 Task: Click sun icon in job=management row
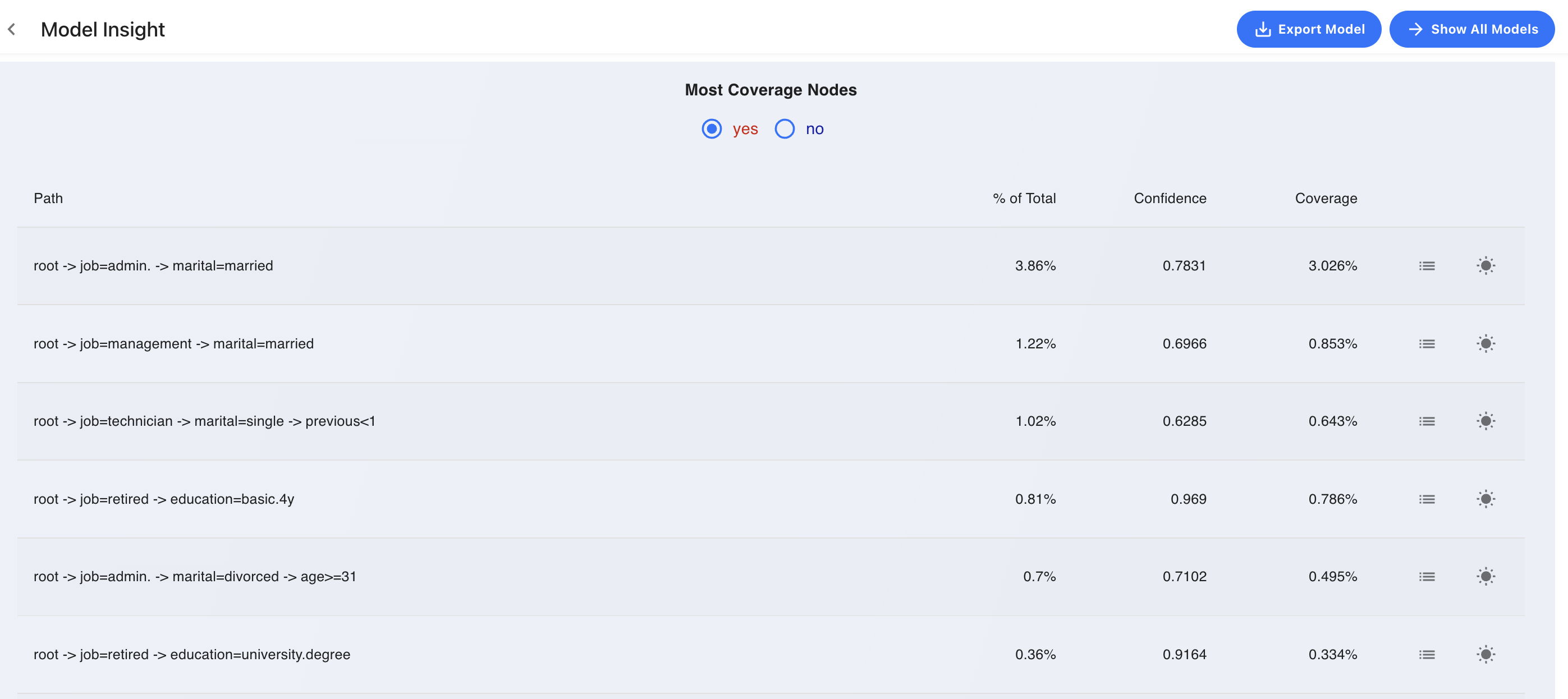click(x=1485, y=344)
